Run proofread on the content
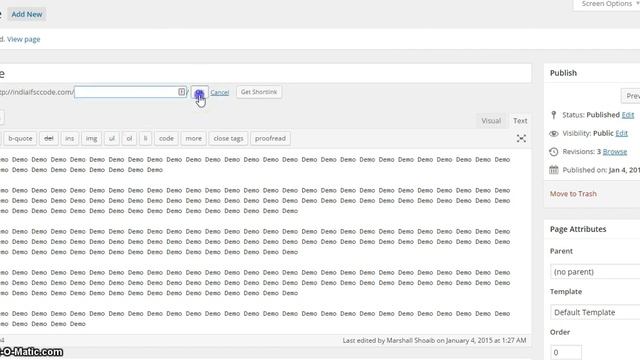Screen dimensions: 640x360 [270, 138]
